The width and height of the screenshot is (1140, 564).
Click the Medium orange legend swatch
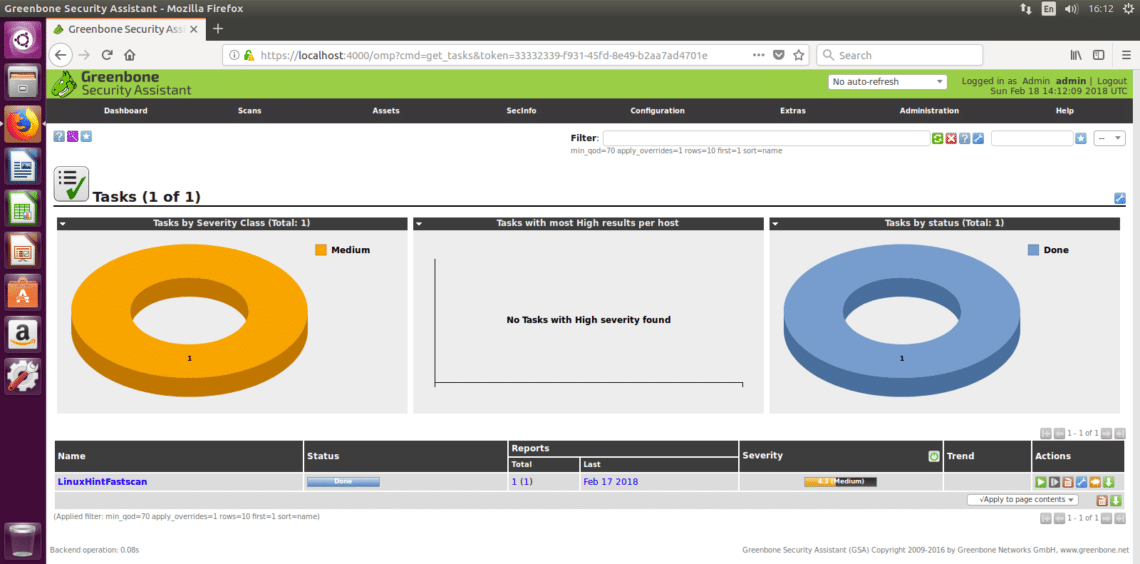(x=321, y=250)
